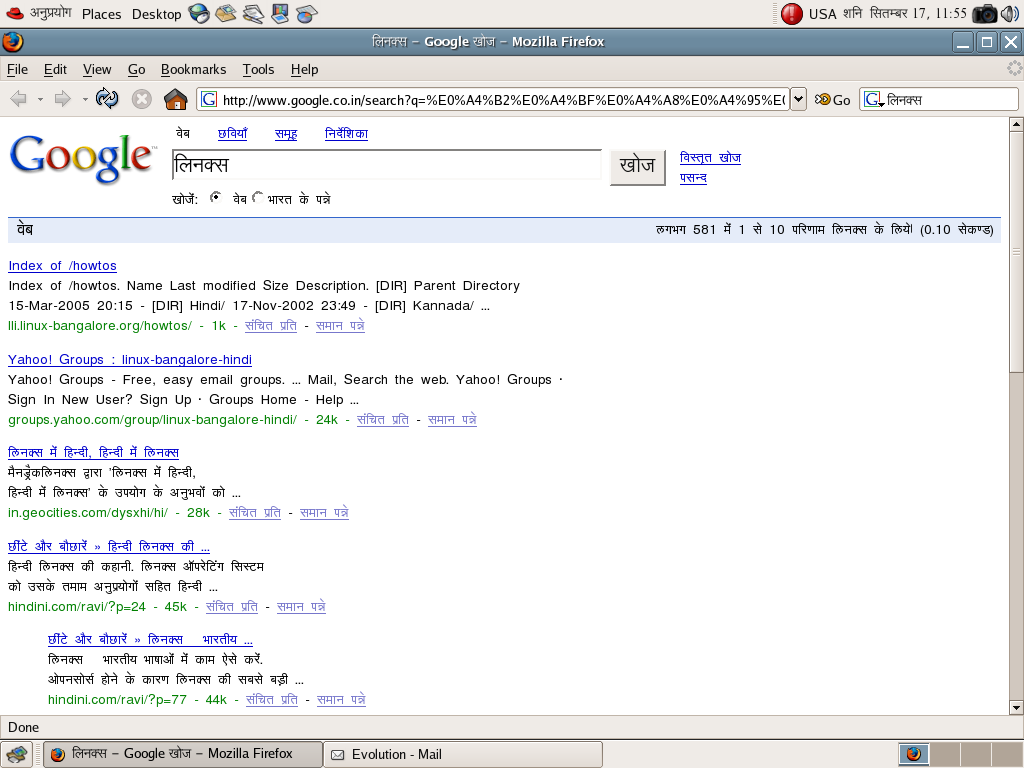1024x768 pixels.
Task: Click the red update alert icon
Action: (792, 14)
